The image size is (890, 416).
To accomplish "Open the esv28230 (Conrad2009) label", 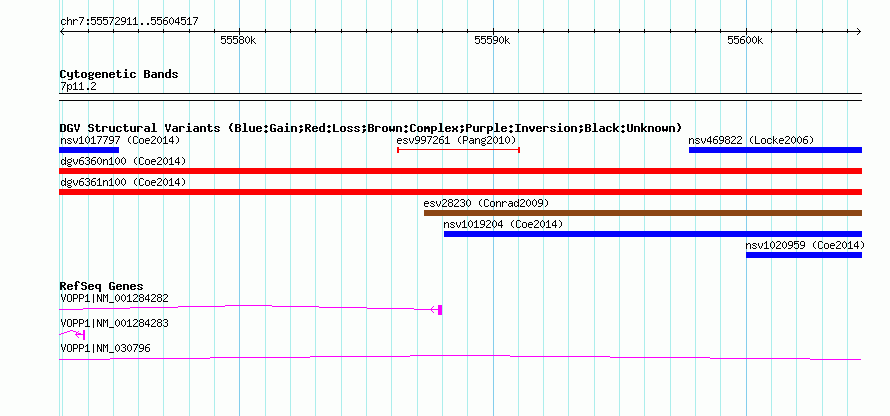I will 486,203.
